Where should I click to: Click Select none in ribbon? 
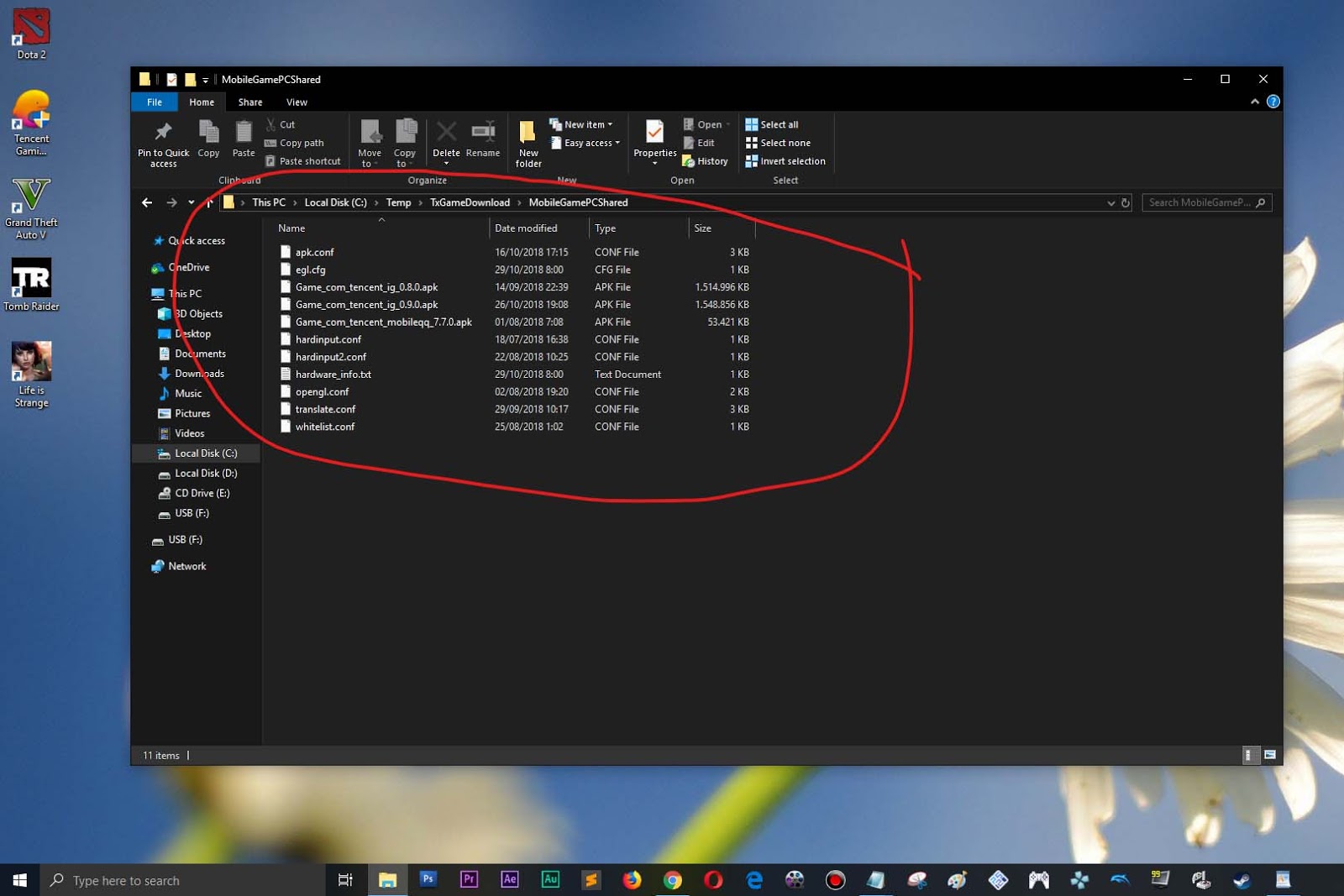[x=778, y=143]
